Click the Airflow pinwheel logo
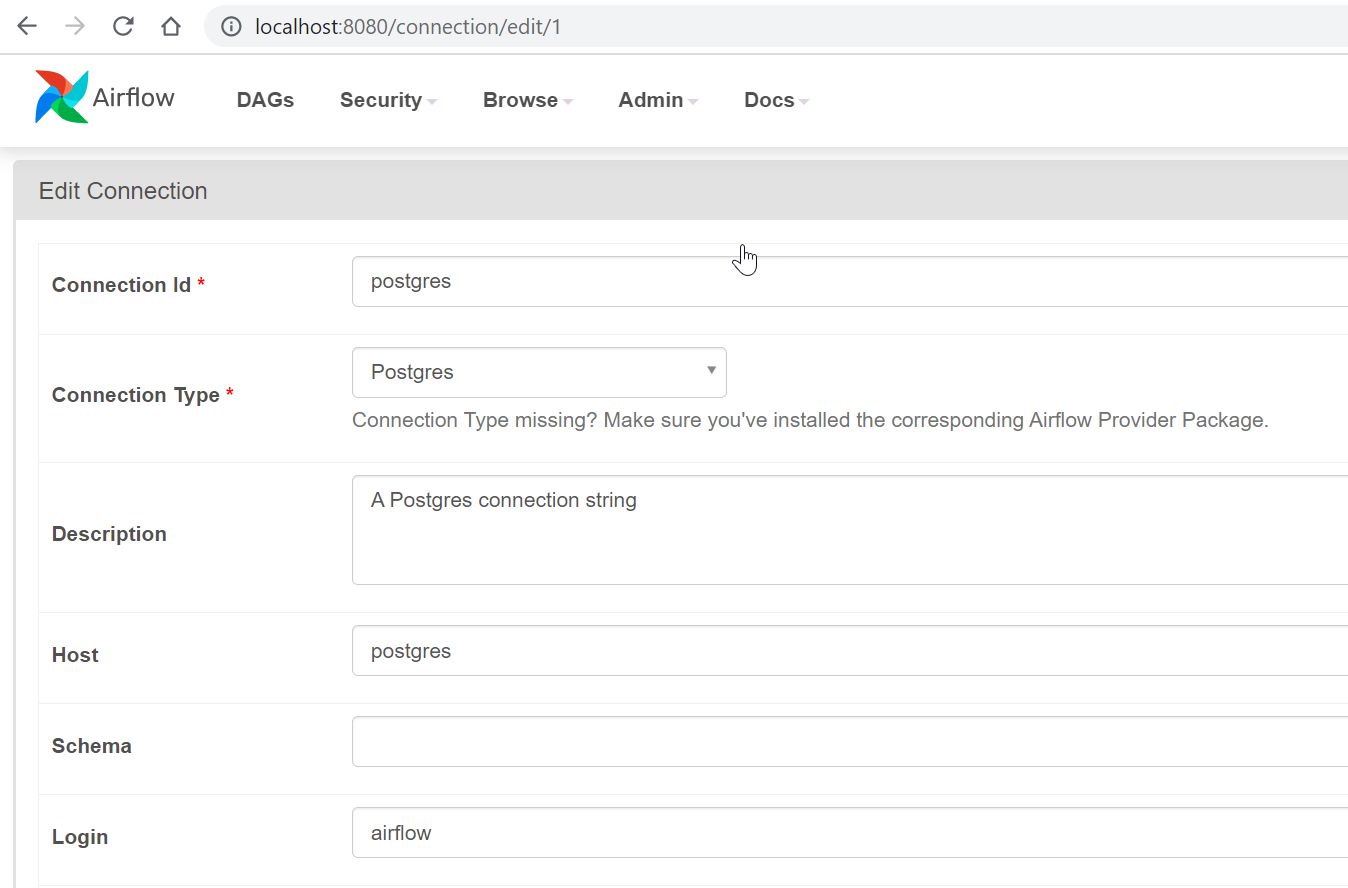Viewport: 1348px width, 888px height. [x=60, y=97]
